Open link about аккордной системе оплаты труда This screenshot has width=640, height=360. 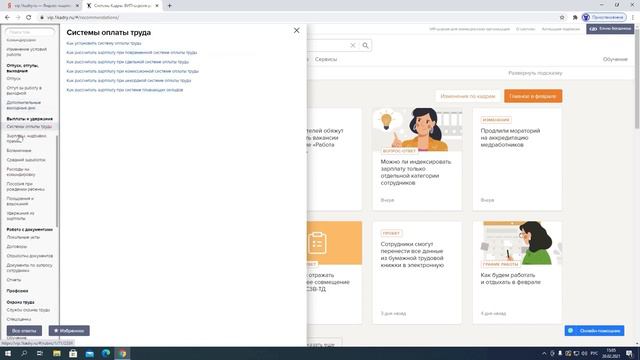[129, 80]
